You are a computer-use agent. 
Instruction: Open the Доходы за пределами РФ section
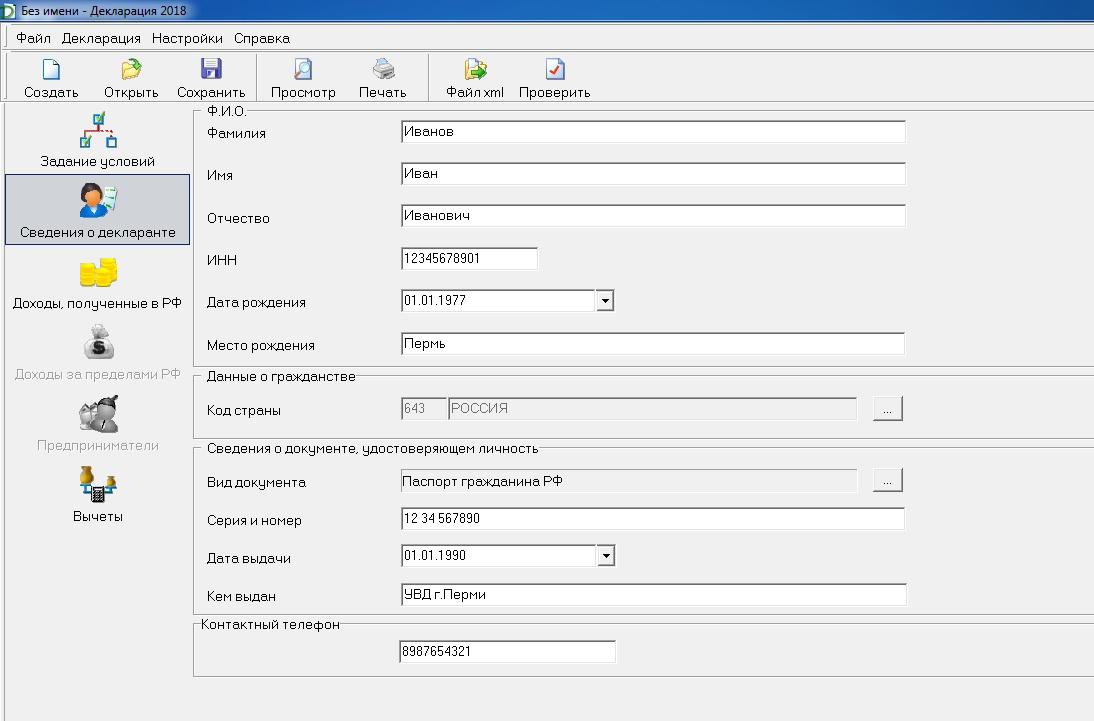98,352
